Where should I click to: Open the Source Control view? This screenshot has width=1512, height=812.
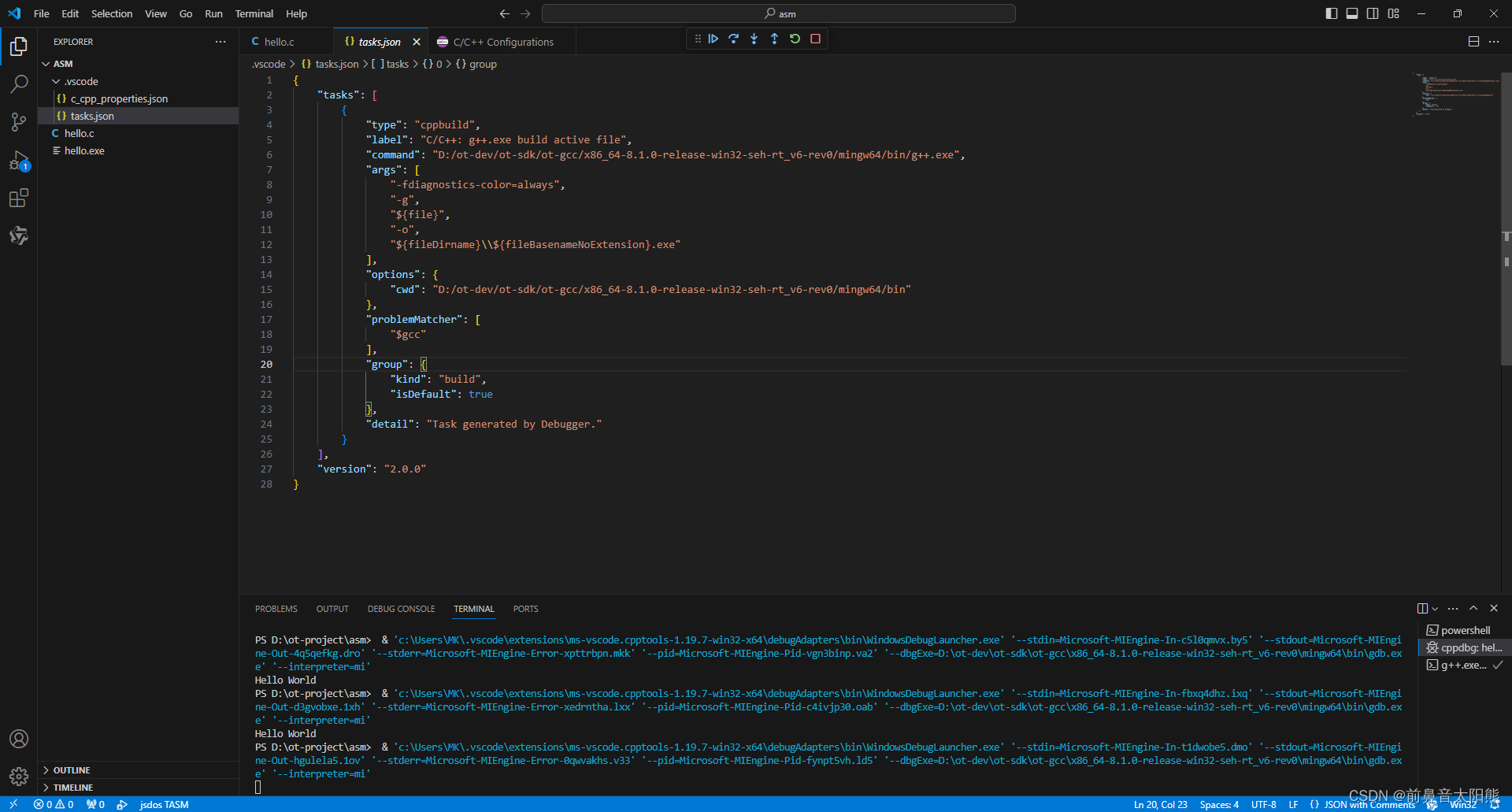point(19,122)
